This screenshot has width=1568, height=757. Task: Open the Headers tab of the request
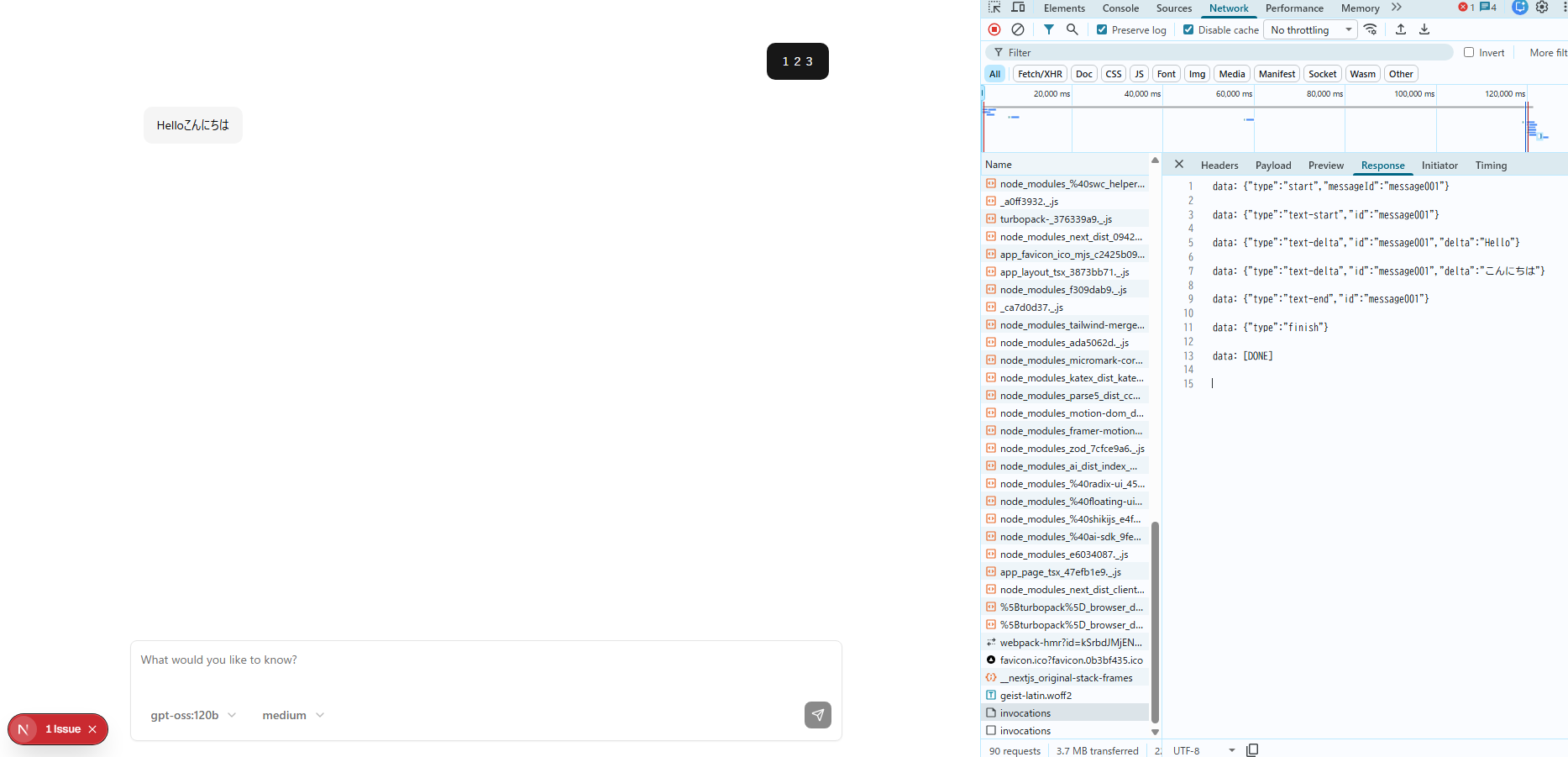pyautogui.click(x=1219, y=165)
